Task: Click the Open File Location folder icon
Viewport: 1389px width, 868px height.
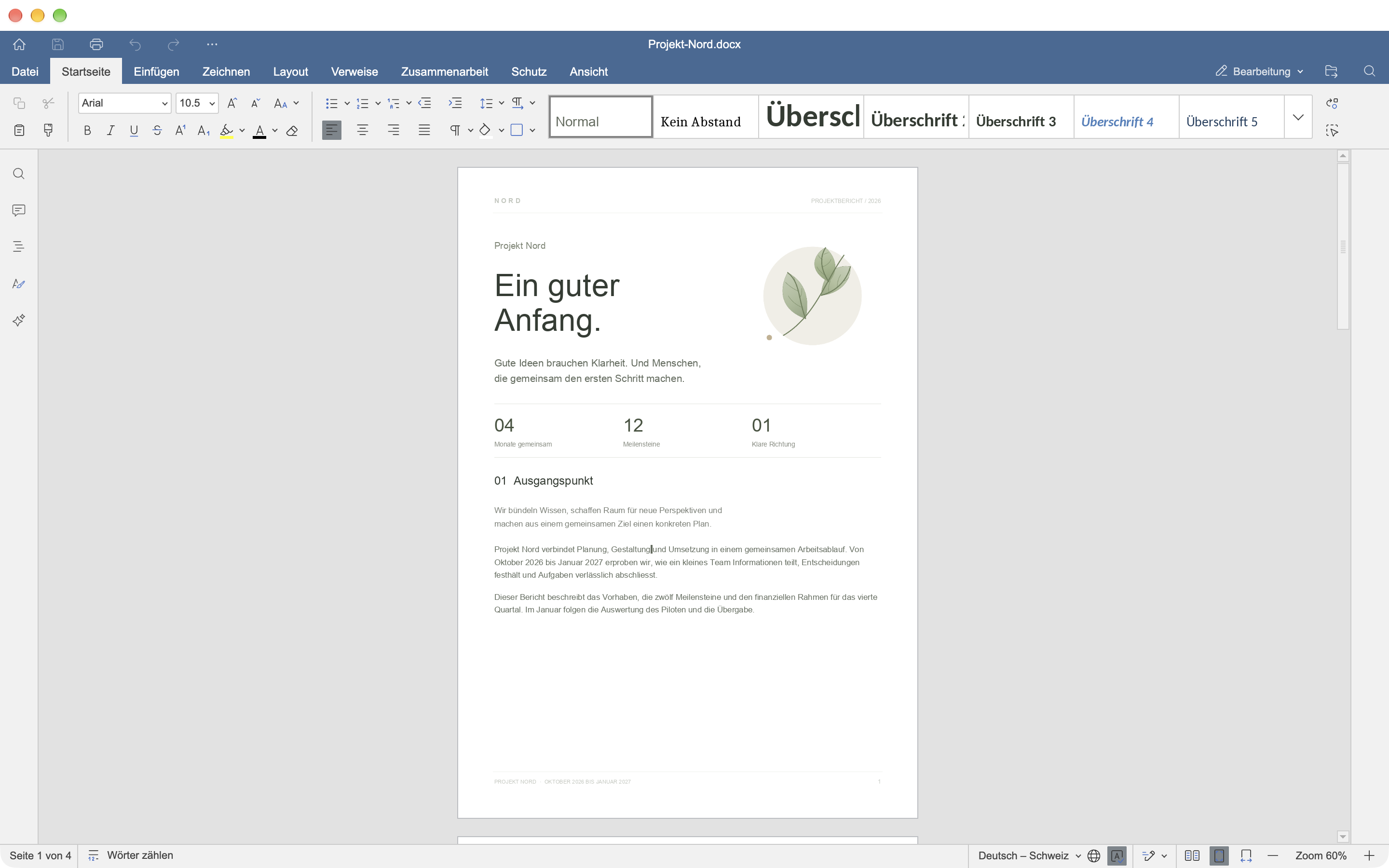Action: [1331, 71]
